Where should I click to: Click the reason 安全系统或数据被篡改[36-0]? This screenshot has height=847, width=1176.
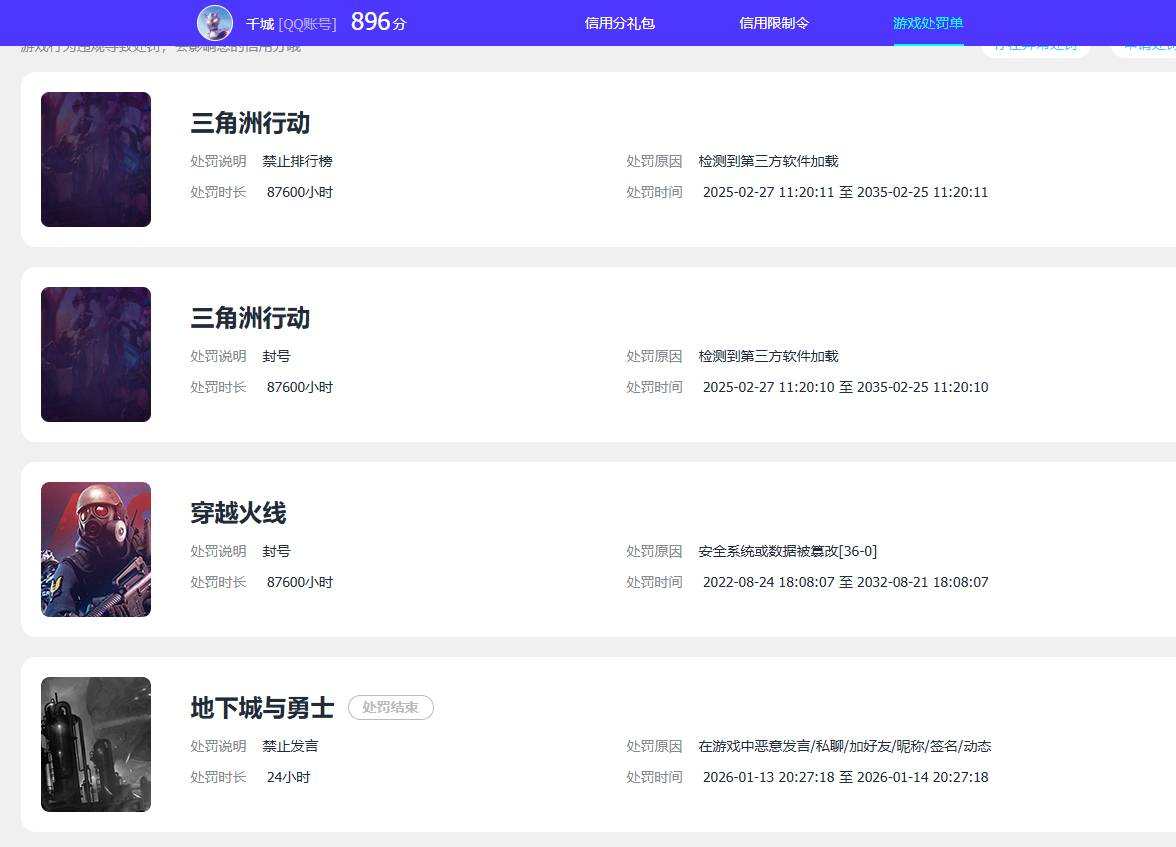[788, 551]
